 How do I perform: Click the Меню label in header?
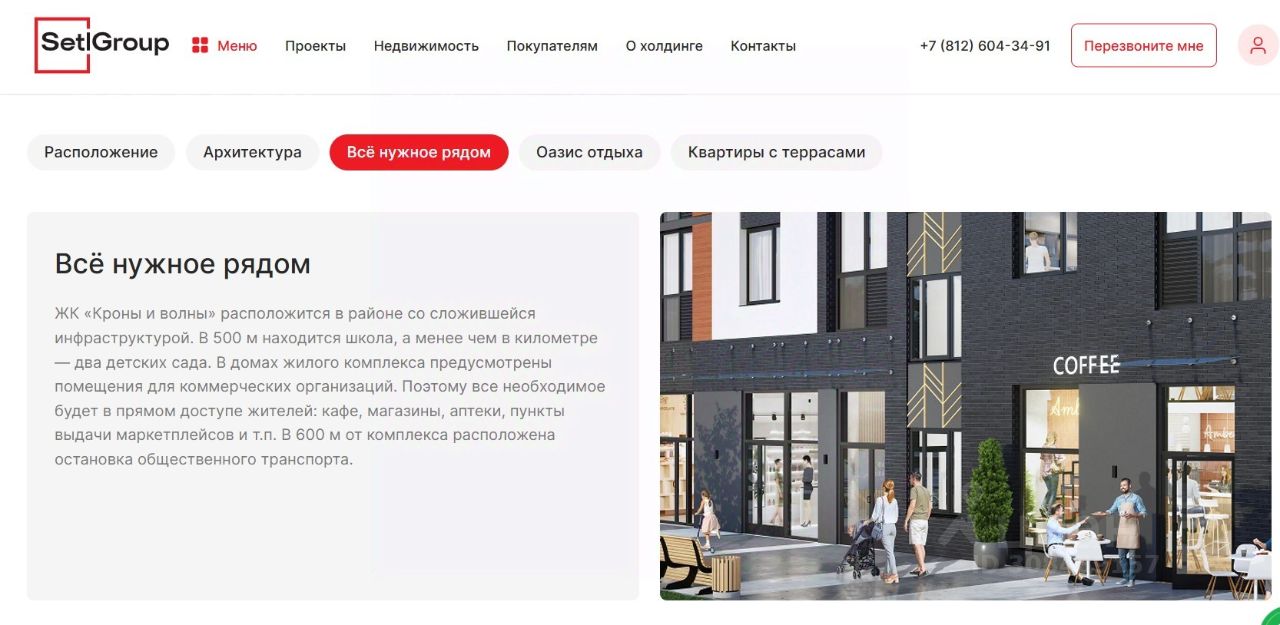(x=237, y=46)
